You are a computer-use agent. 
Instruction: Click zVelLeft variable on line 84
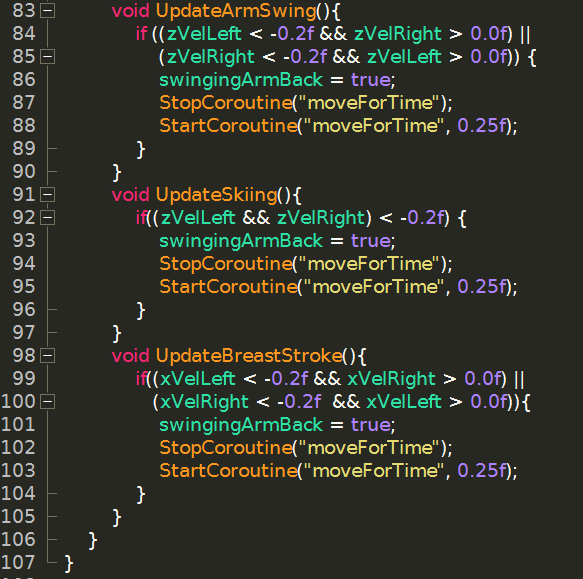204,34
